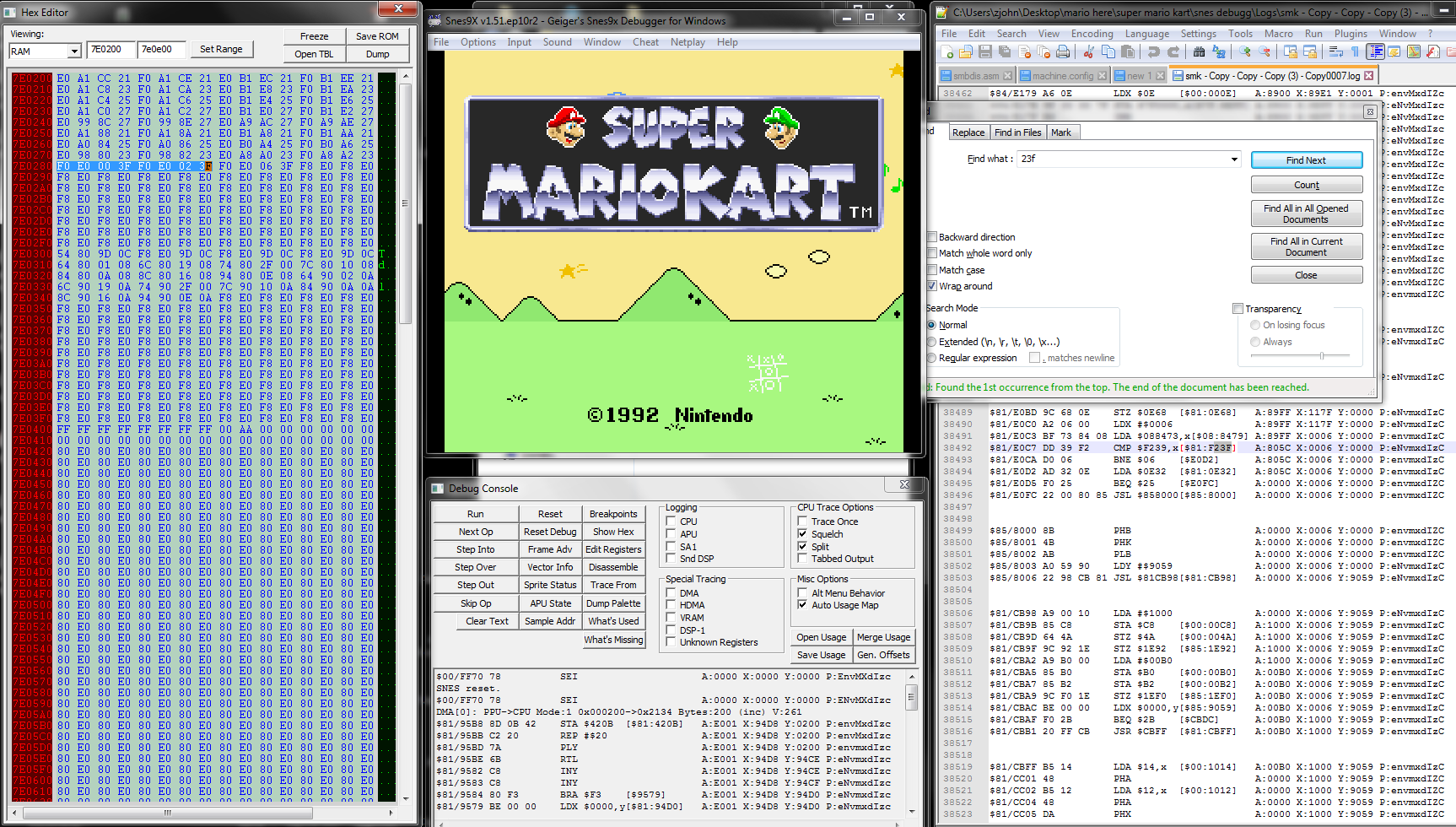
Task: Expand the Find what history dropdown
Action: pos(1234,159)
